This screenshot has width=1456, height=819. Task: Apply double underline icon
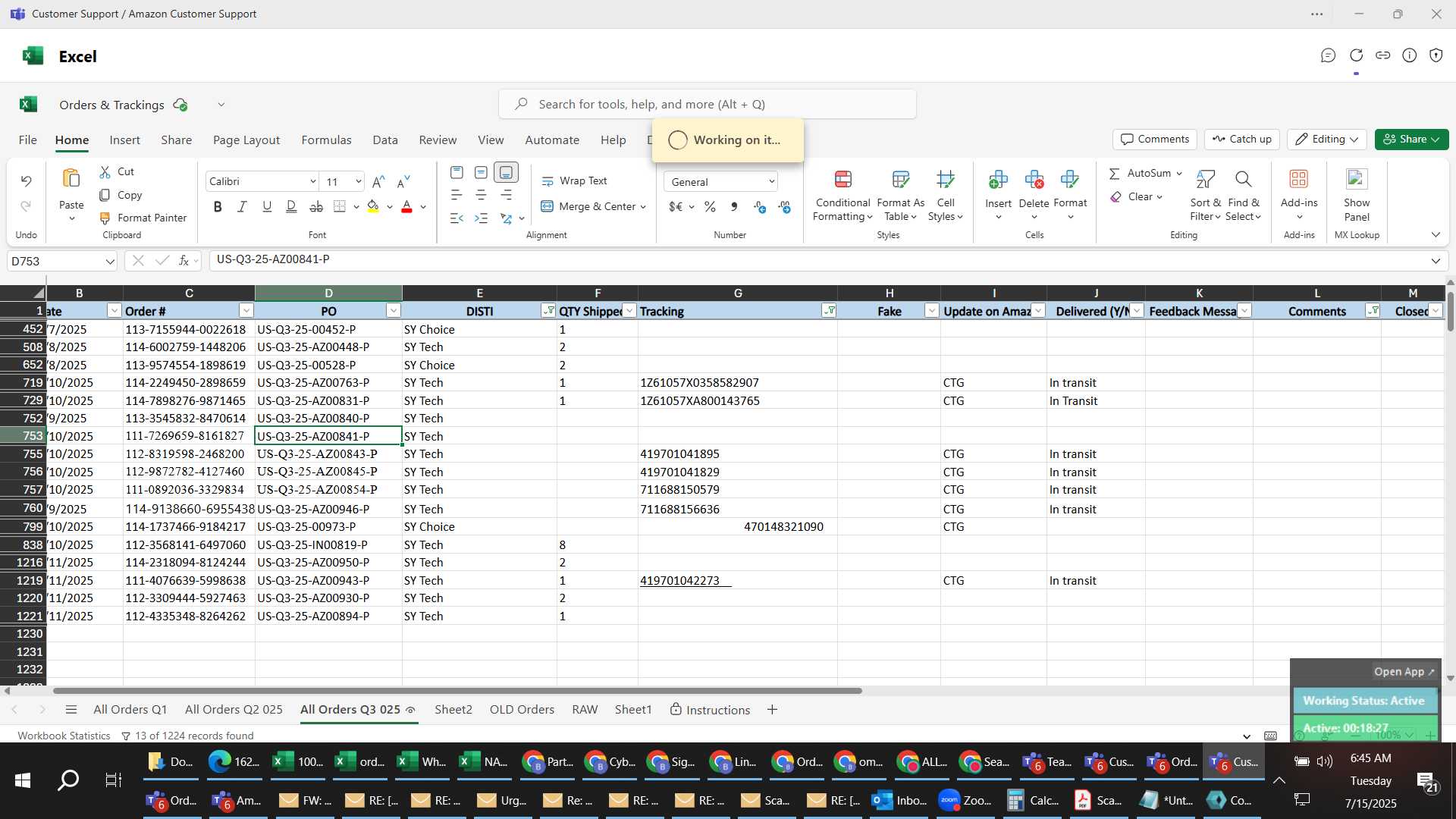(291, 206)
